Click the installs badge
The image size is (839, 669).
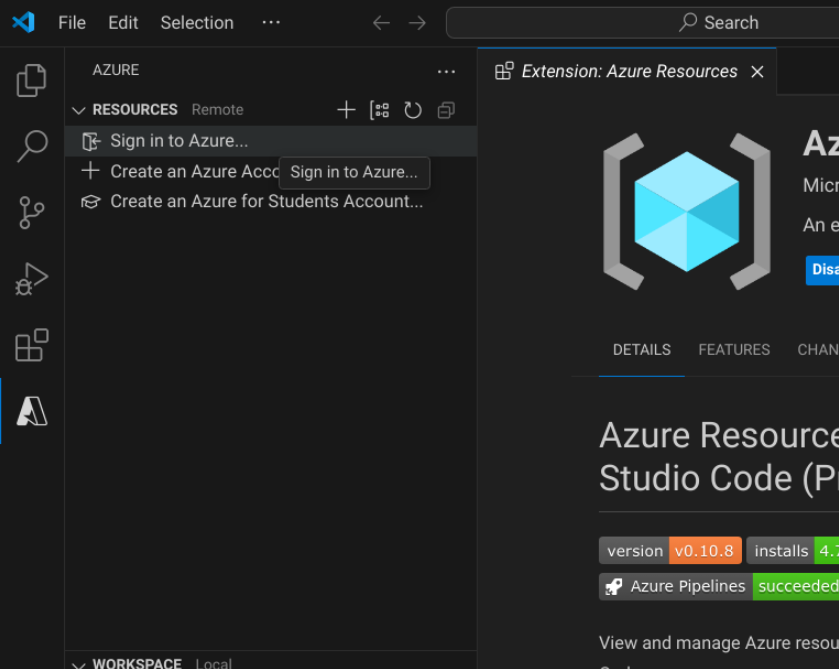792,550
